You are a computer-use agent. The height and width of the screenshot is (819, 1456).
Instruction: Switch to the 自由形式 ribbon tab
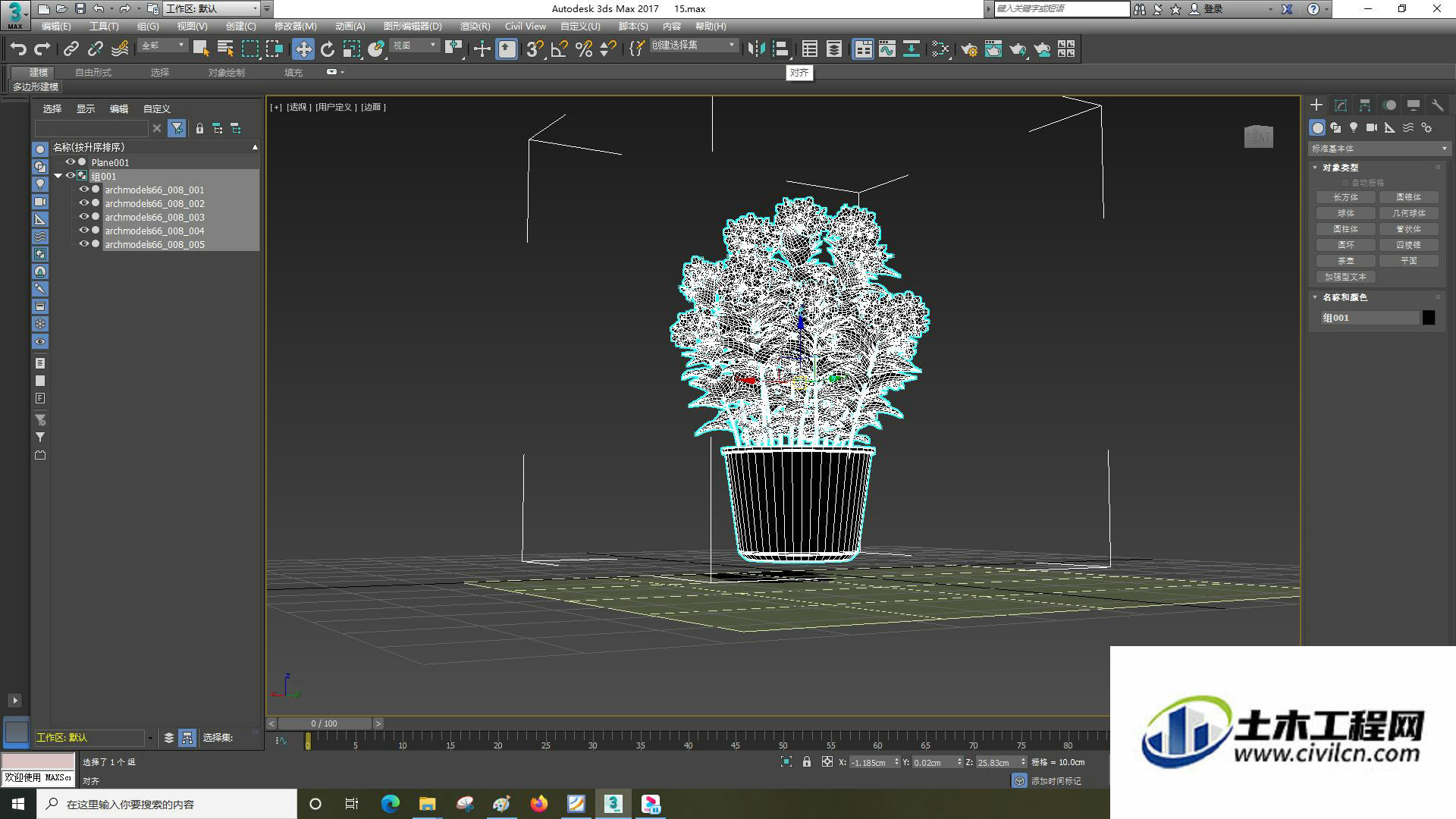[93, 73]
